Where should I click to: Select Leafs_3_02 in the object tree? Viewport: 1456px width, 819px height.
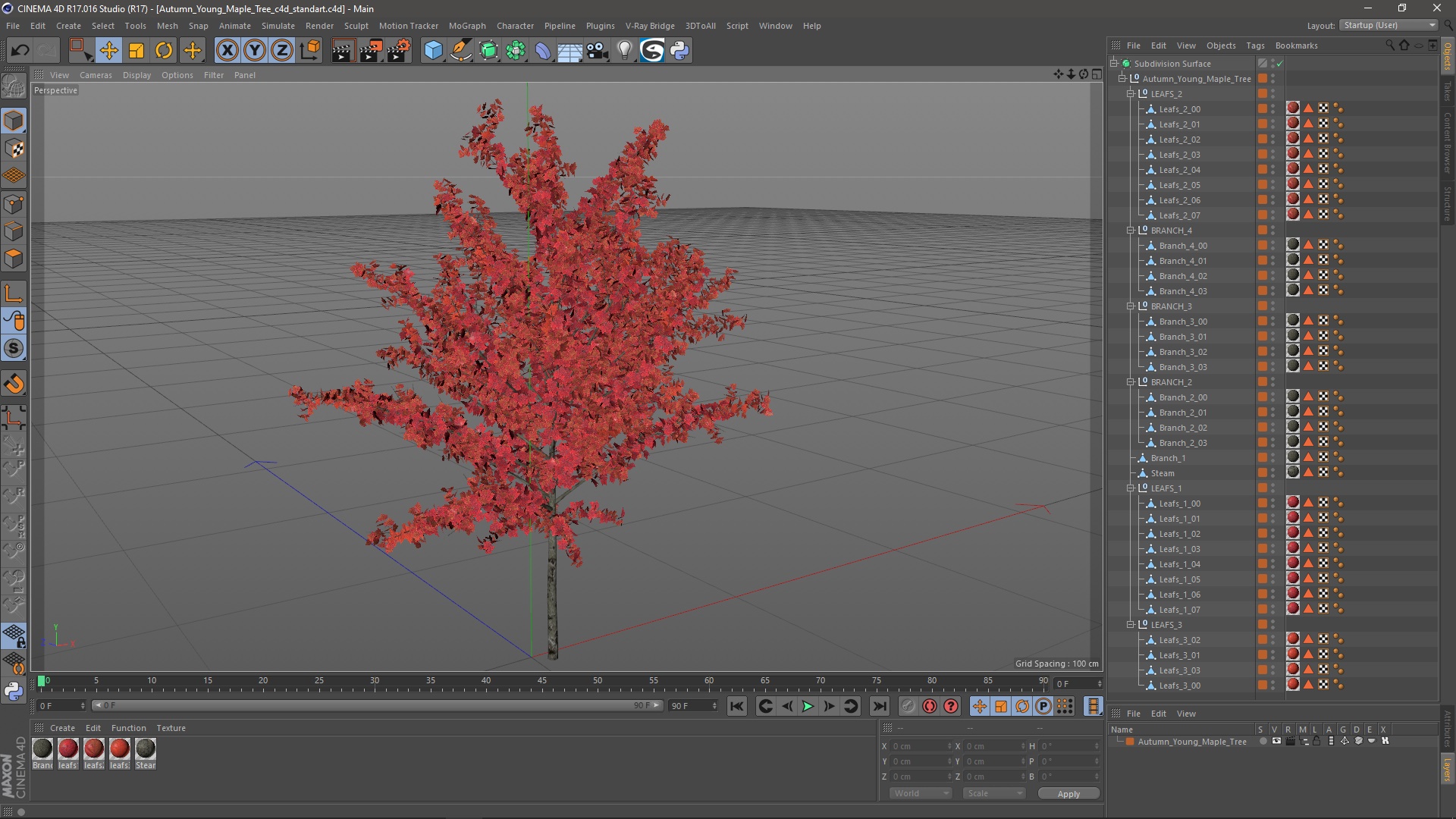click(1179, 640)
